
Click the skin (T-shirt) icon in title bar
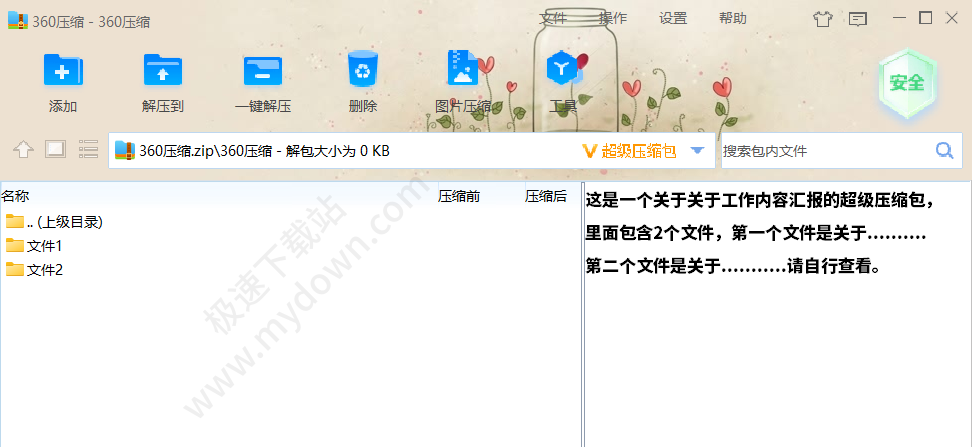pos(823,19)
